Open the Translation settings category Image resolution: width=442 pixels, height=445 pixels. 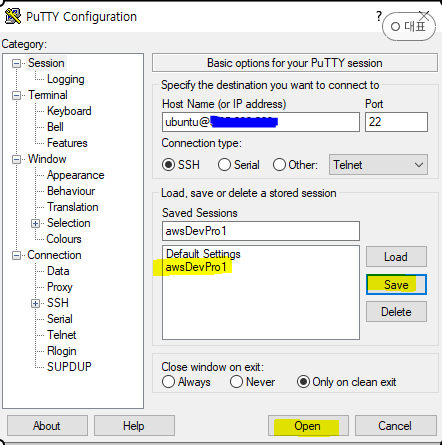72,207
